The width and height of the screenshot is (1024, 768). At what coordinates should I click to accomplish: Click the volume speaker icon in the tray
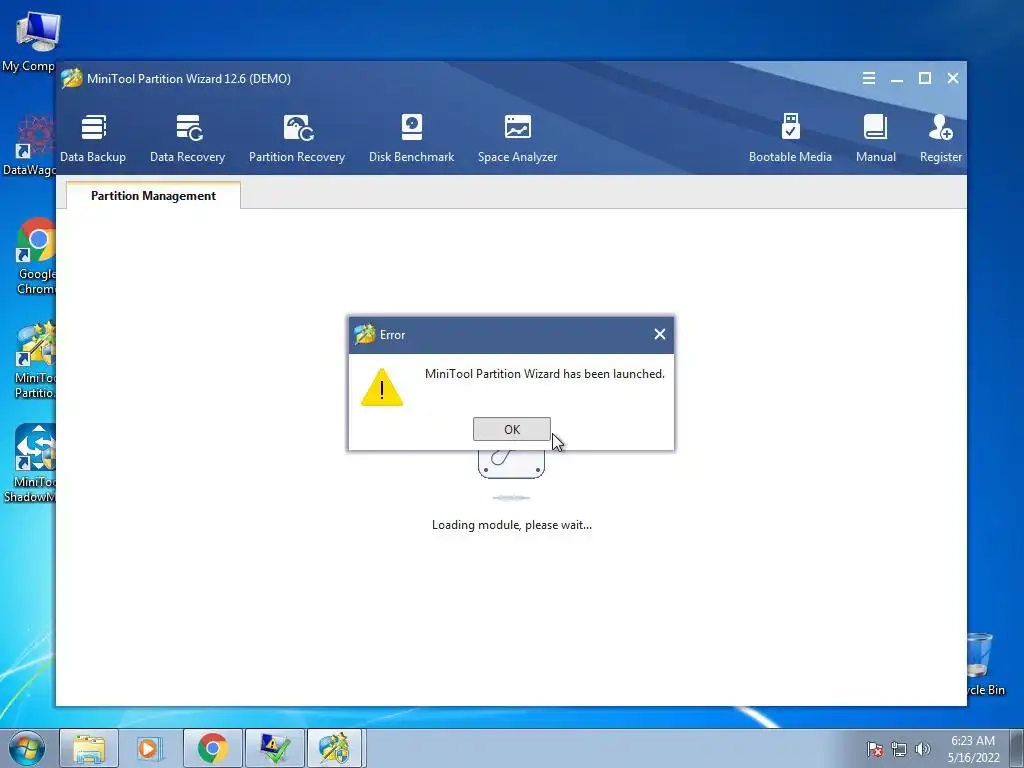pyautogui.click(x=923, y=749)
